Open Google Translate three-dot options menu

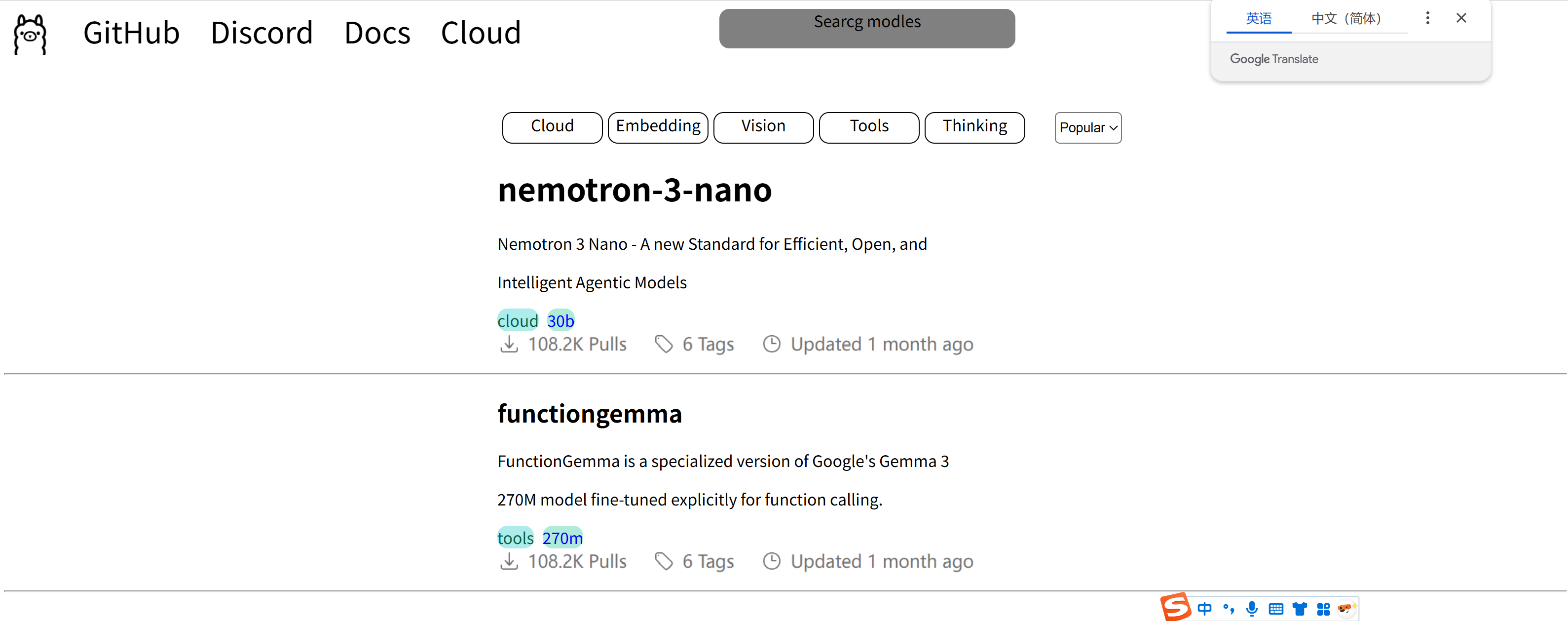[1427, 18]
